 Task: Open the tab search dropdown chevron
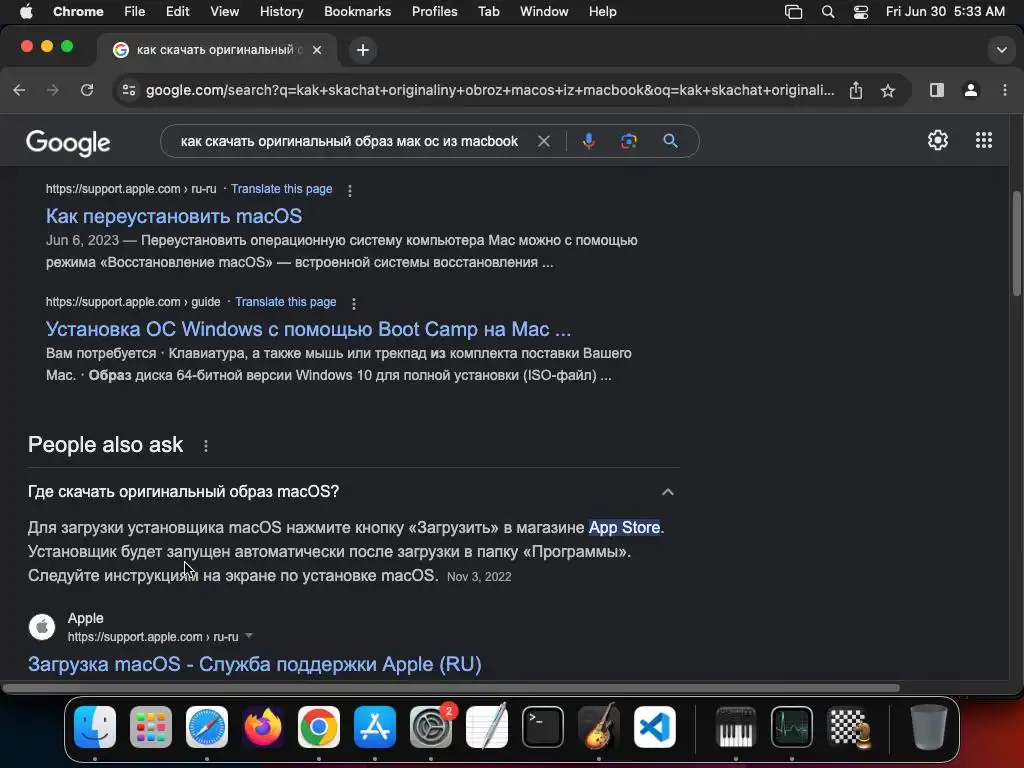[1001, 50]
